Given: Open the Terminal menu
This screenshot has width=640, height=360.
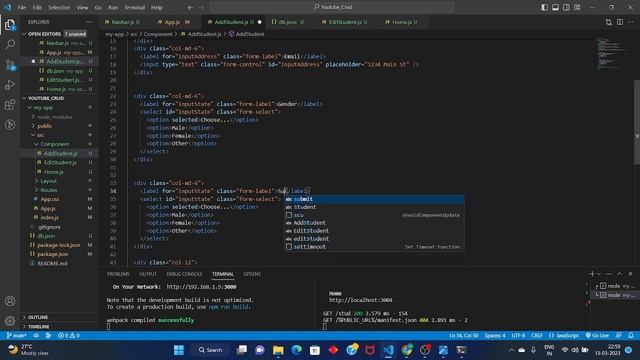Looking at the screenshot, I should click(x=135, y=7).
